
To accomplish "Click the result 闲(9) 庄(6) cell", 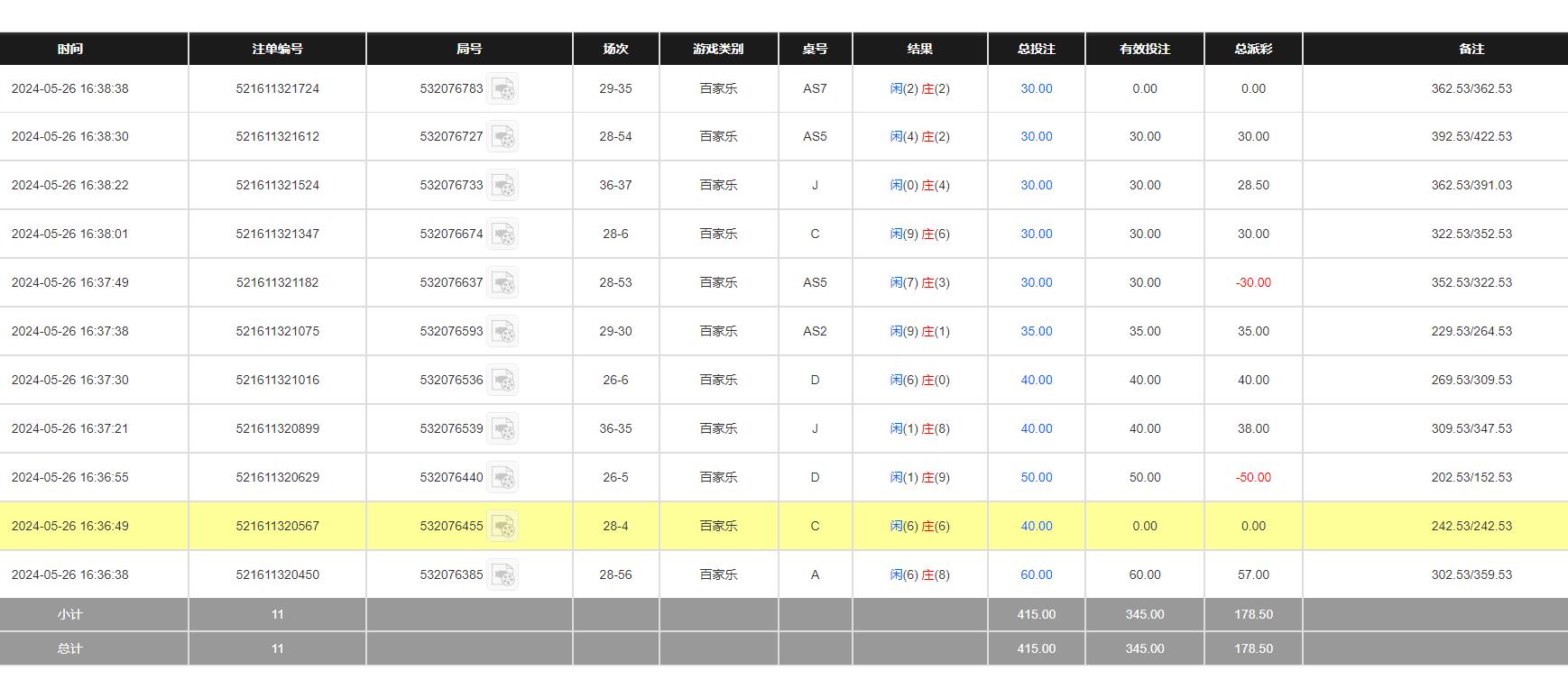I will [920, 234].
